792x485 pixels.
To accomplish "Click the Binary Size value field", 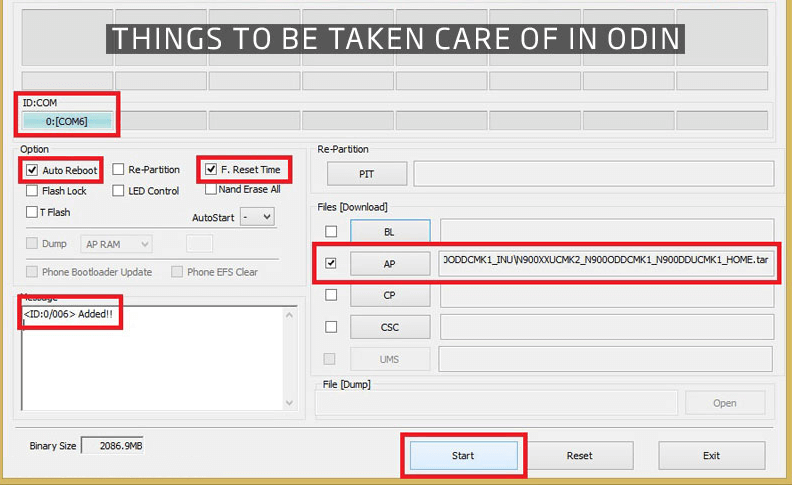I will 113,446.
